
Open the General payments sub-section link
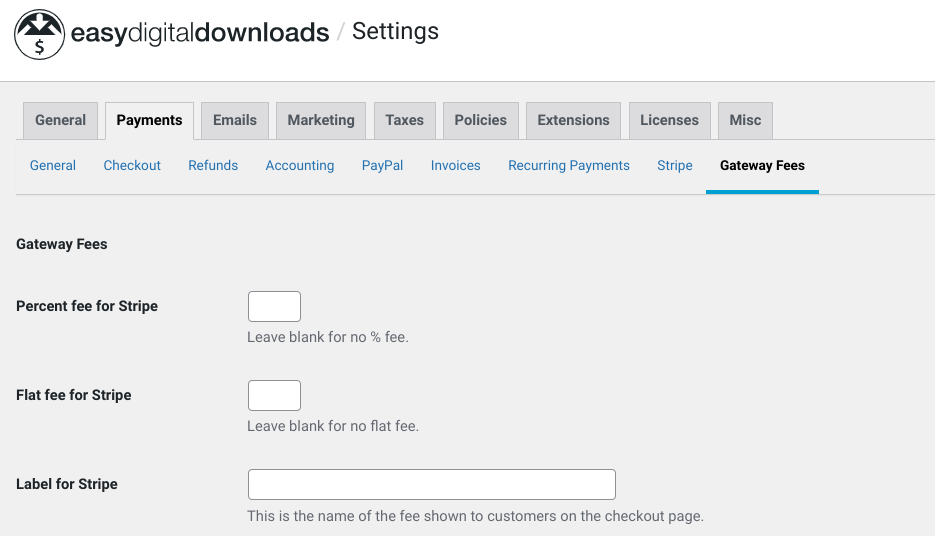click(x=52, y=166)
